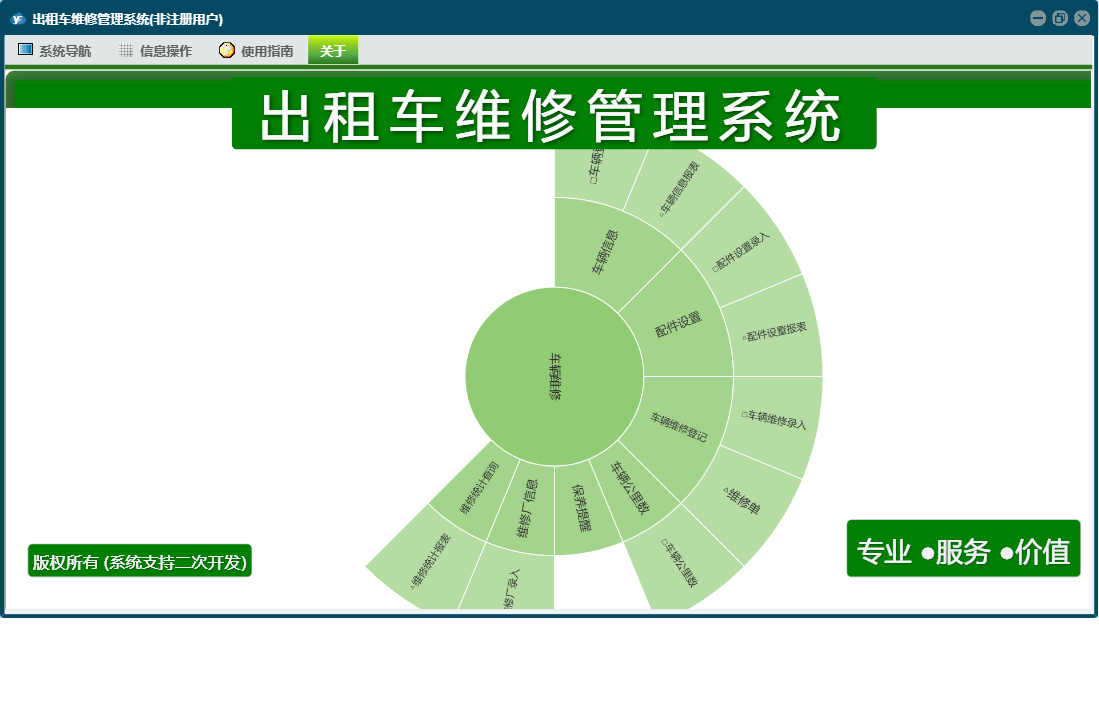Open the 信息操作 menu
The image size is (1099, 723).
point(166,51)
